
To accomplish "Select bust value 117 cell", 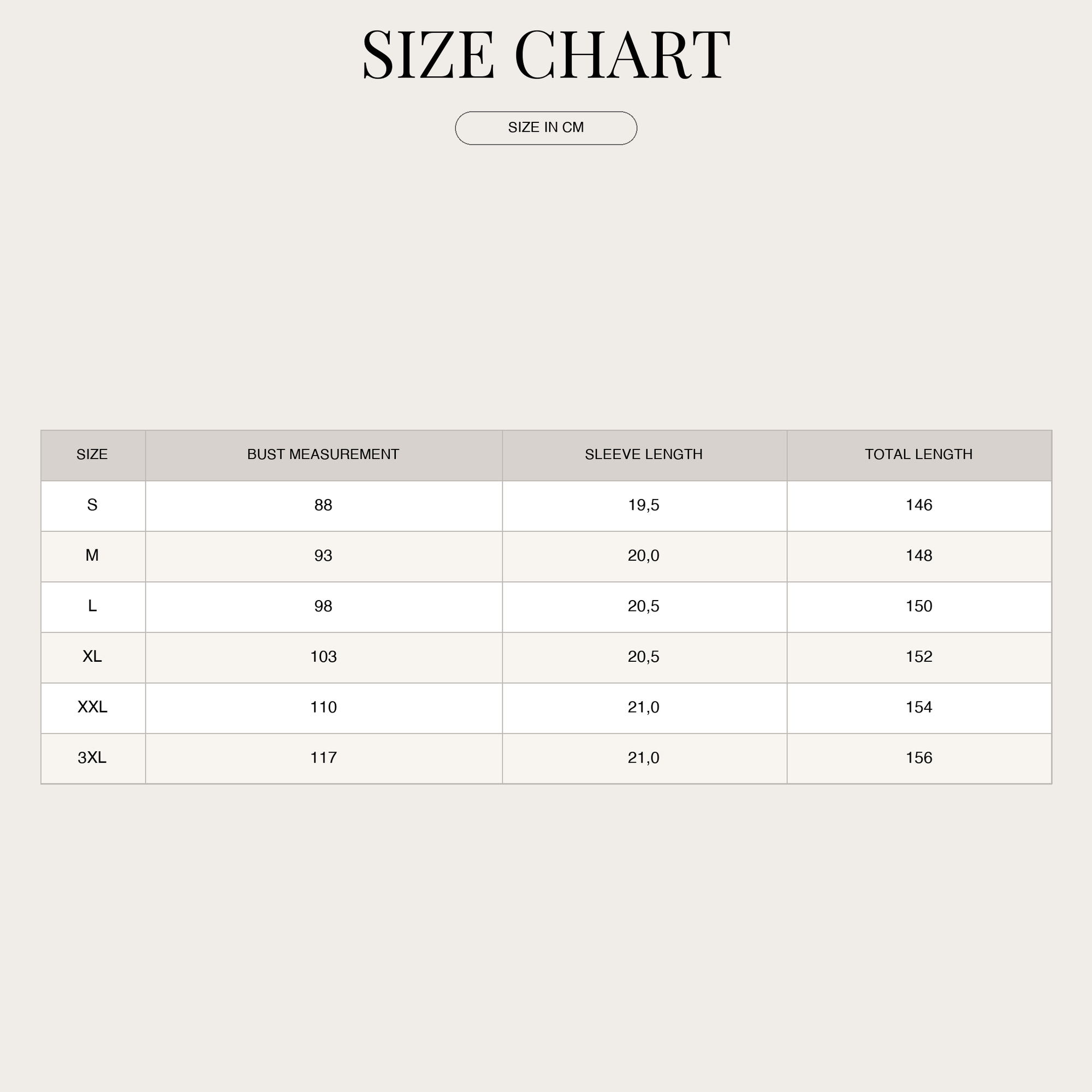I will (x=324, y=758).
